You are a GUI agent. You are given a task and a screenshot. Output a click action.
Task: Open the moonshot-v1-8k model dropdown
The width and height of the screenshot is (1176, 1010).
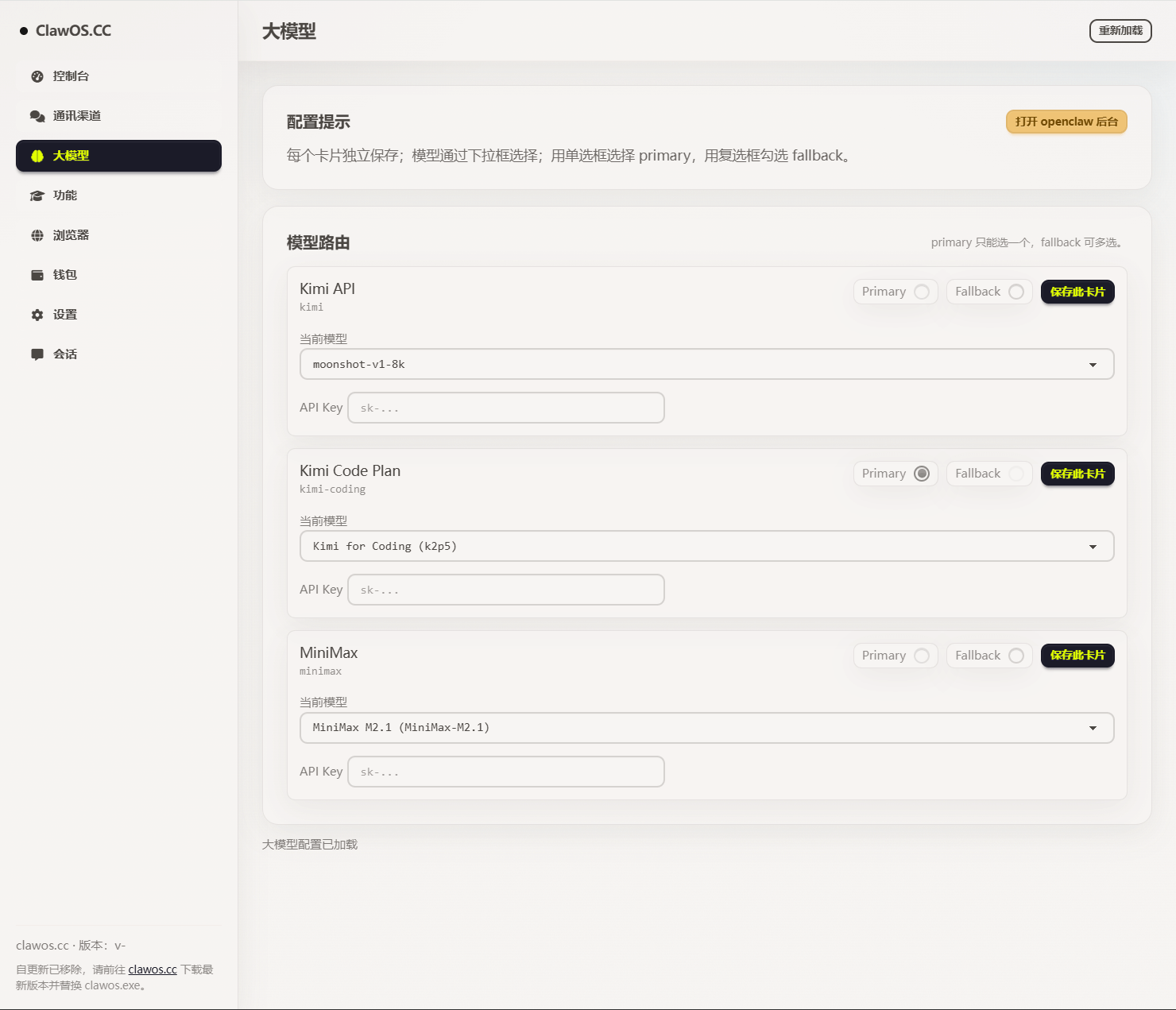coord(1094,364)
